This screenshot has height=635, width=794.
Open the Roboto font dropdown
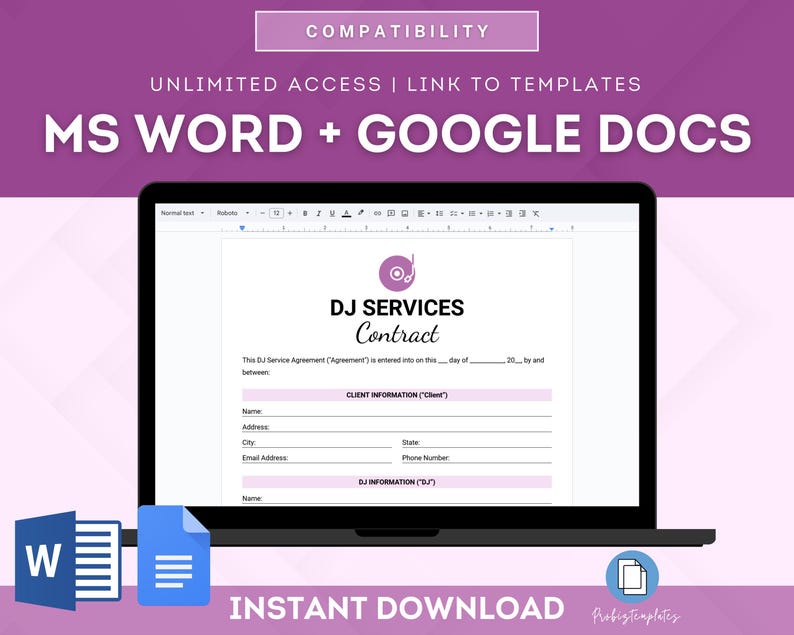(x=233, y=213)
